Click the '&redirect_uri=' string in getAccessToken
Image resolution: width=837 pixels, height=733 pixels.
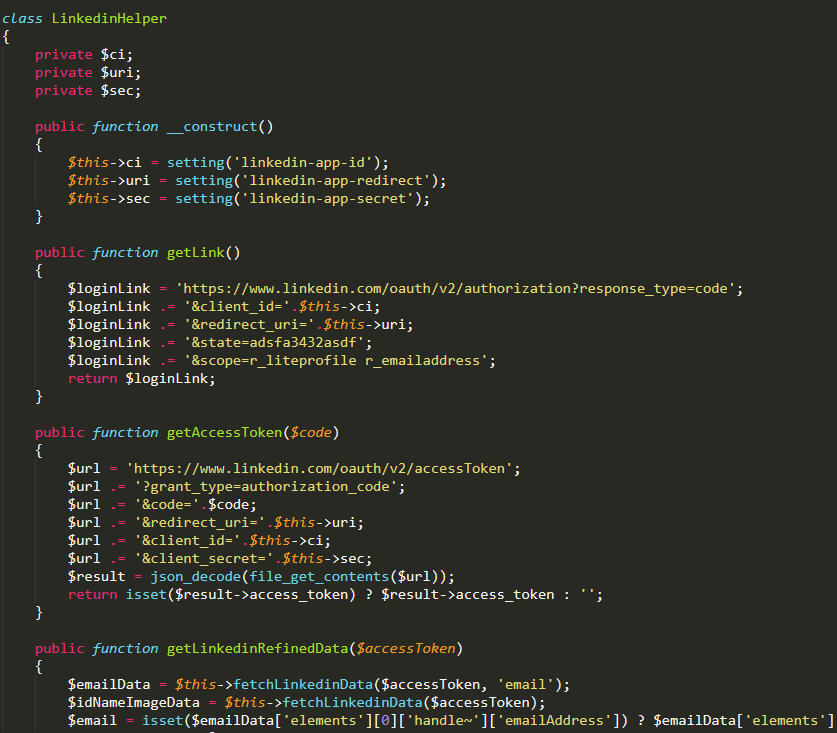(200, 523)
